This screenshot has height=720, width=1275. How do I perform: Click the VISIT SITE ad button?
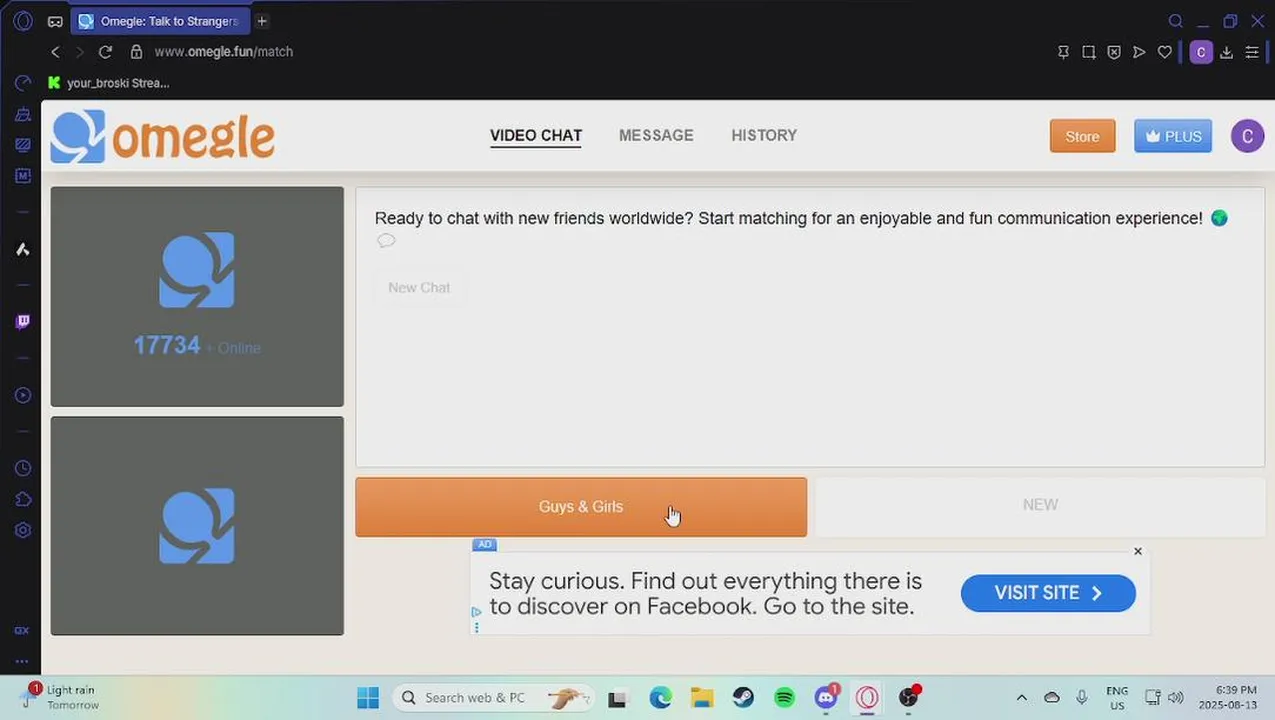tap(1048, 593)
